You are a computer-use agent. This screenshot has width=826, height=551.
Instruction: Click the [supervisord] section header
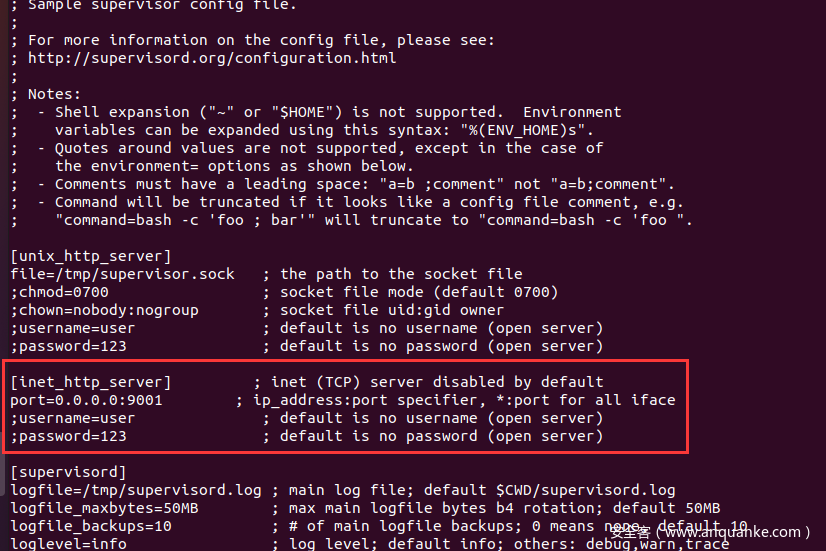click(x=68, y=472)
